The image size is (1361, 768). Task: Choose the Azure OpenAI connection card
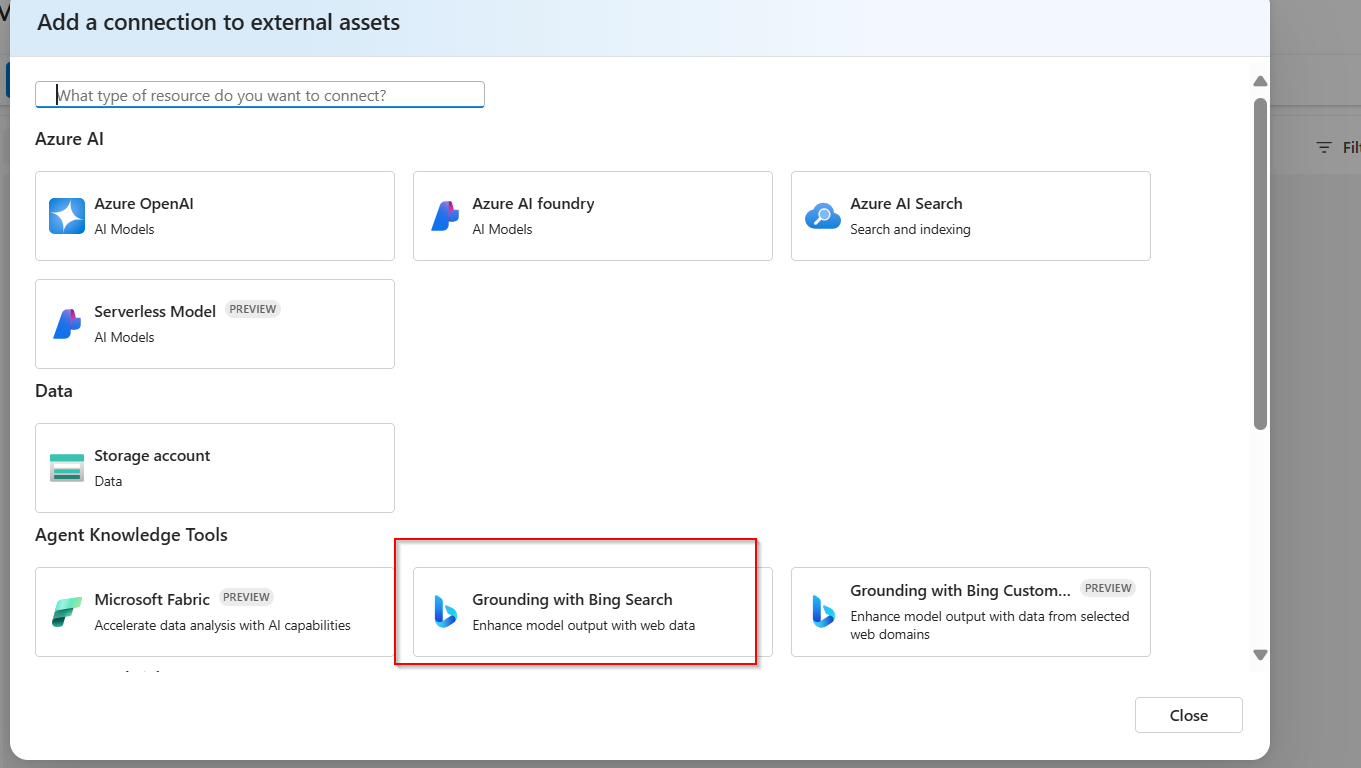click(214, 216)
